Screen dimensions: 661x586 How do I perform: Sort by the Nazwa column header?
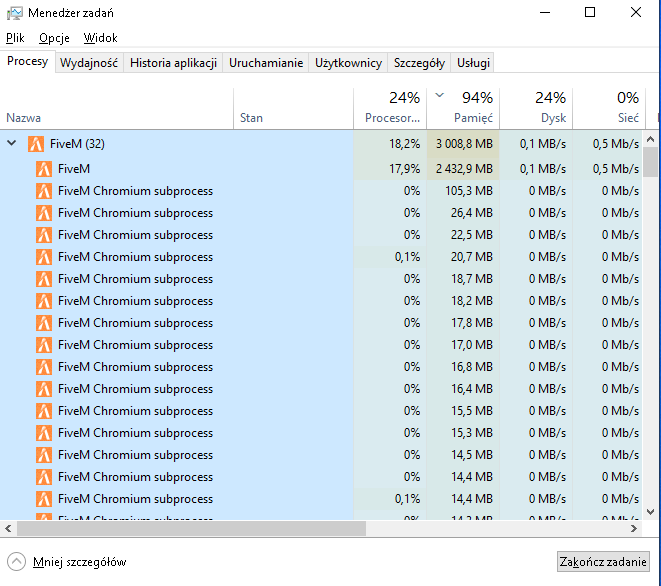click(117, 109)
